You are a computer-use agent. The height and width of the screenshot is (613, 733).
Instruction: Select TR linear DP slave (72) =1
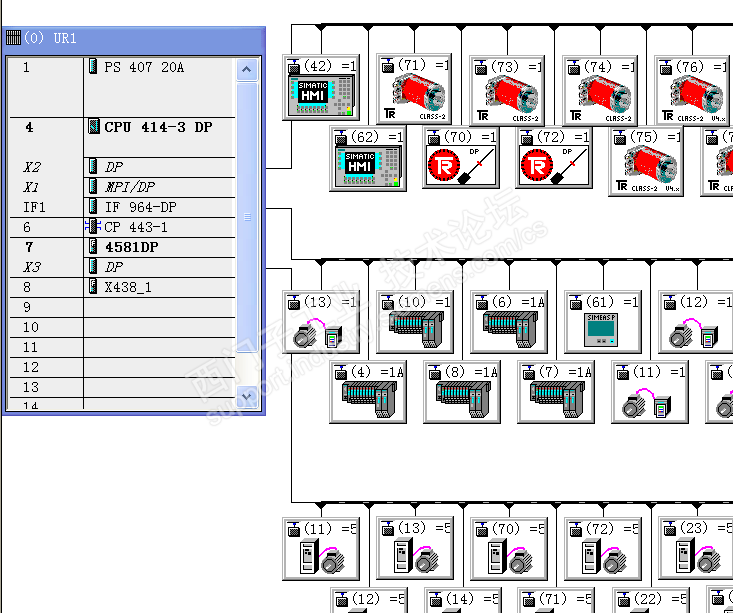[x=554, y=157]
